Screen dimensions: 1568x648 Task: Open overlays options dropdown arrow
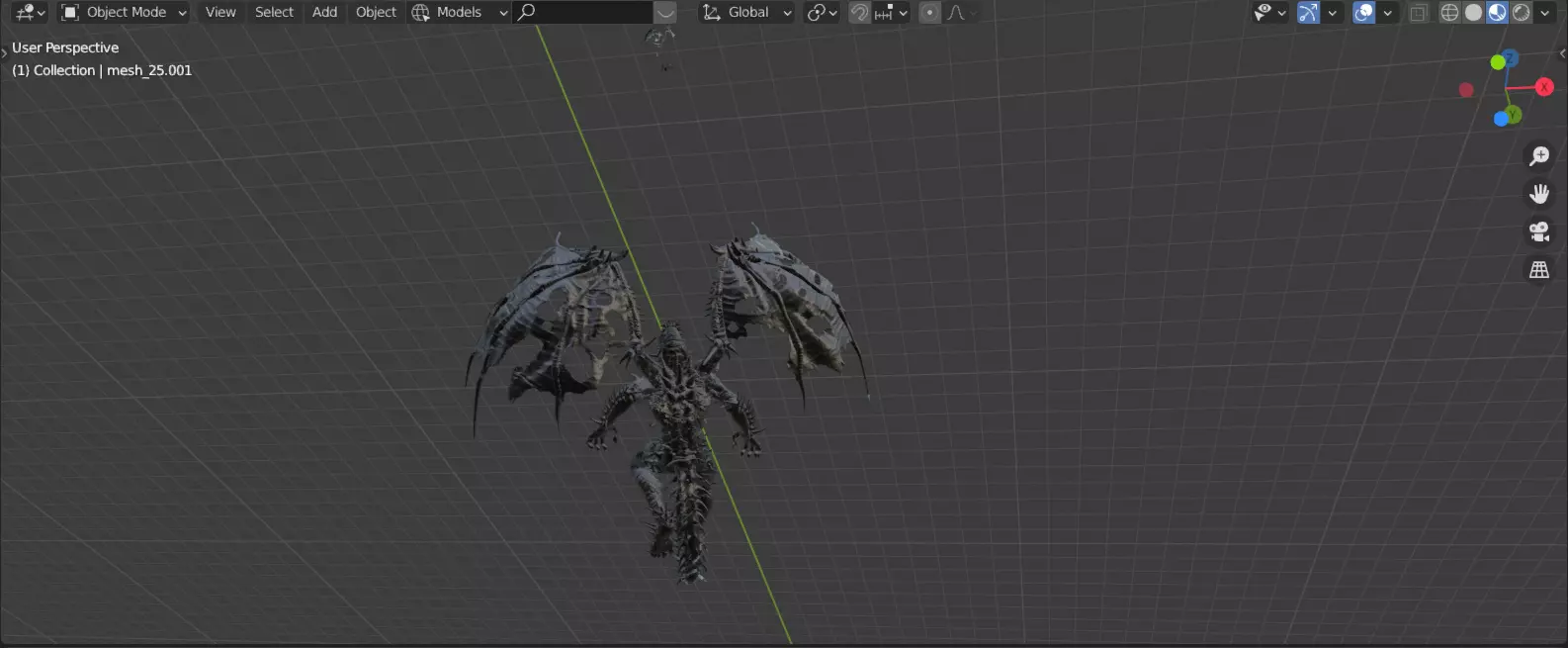tap(1387, 12)
